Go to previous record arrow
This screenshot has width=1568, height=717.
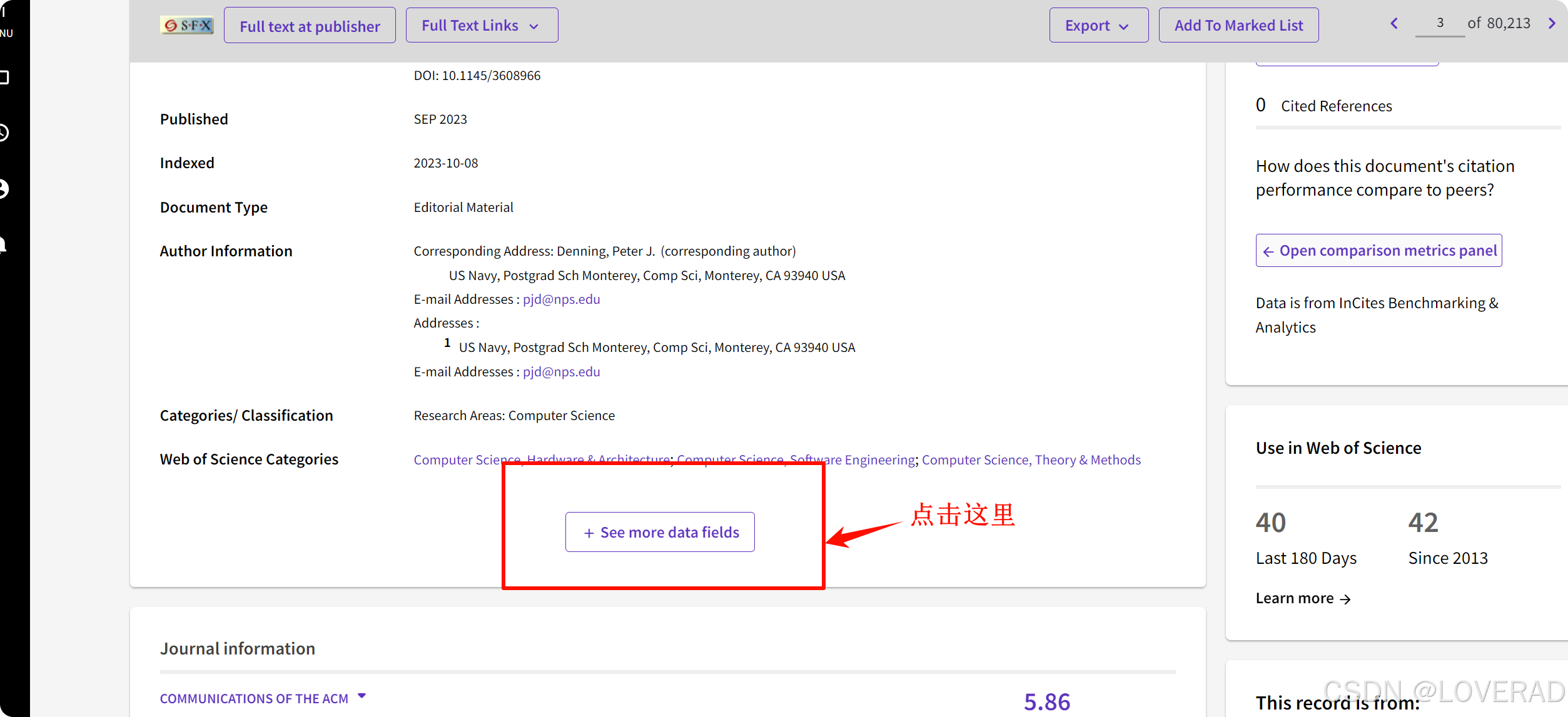pyautogui.click(x=1393, y=24)
